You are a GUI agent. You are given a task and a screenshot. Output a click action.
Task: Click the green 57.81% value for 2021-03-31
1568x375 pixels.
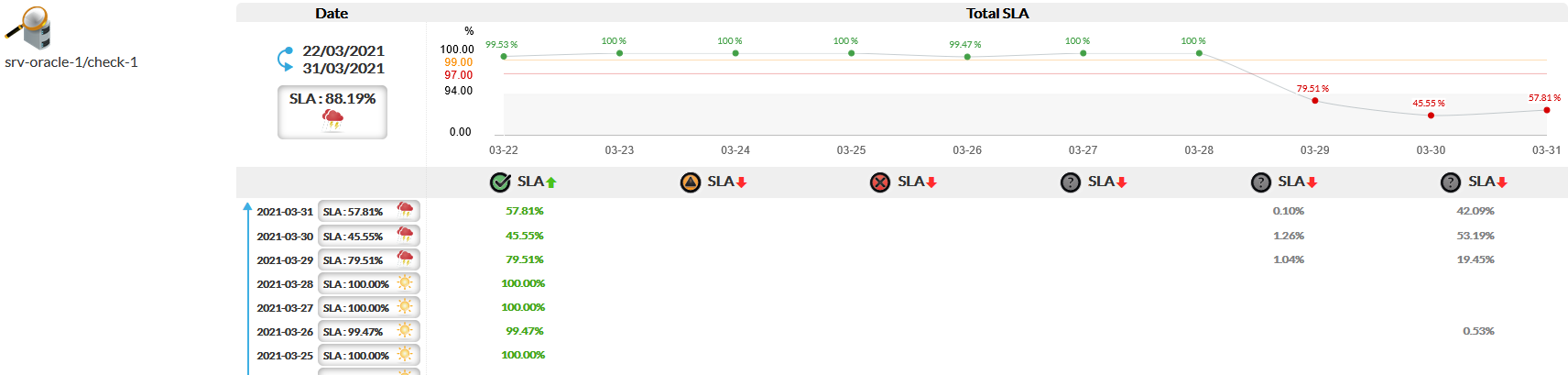[525, 211]
